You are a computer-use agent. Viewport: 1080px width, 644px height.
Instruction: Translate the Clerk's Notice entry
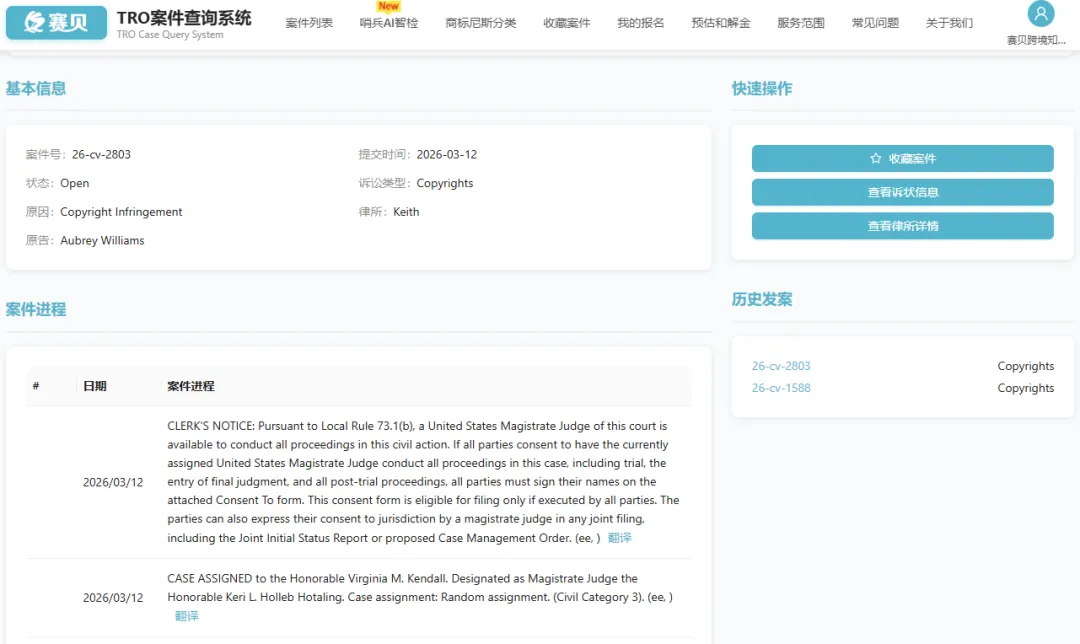[x=619, y=538]
